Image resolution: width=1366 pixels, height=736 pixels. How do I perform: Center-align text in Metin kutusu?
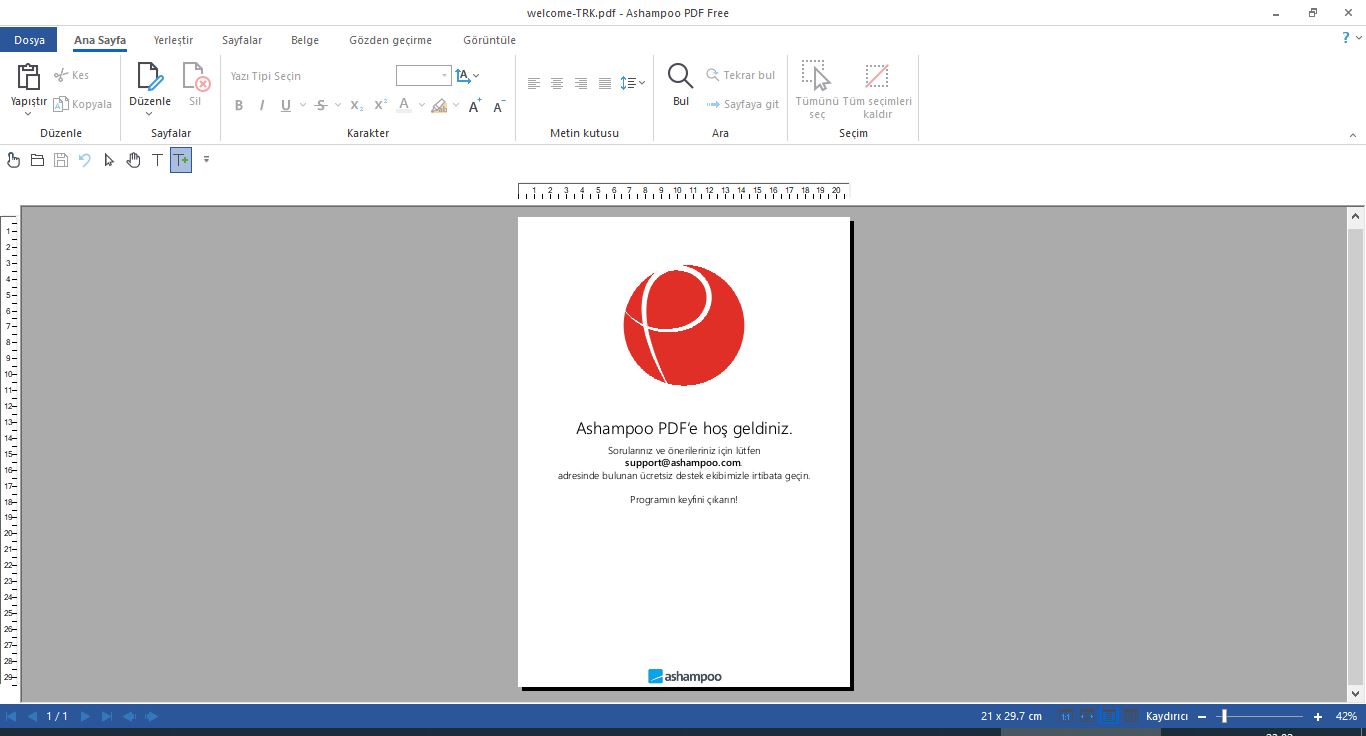(557, 83)
